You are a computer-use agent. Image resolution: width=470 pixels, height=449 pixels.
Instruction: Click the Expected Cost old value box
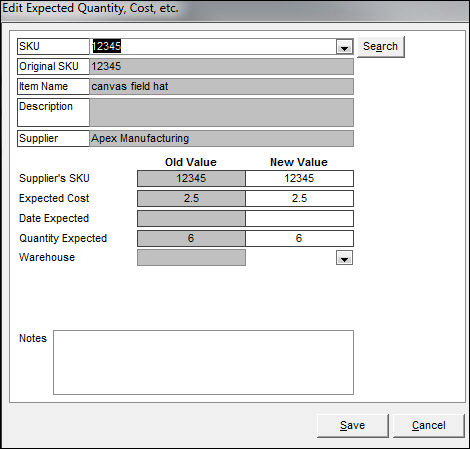[191, 198]
